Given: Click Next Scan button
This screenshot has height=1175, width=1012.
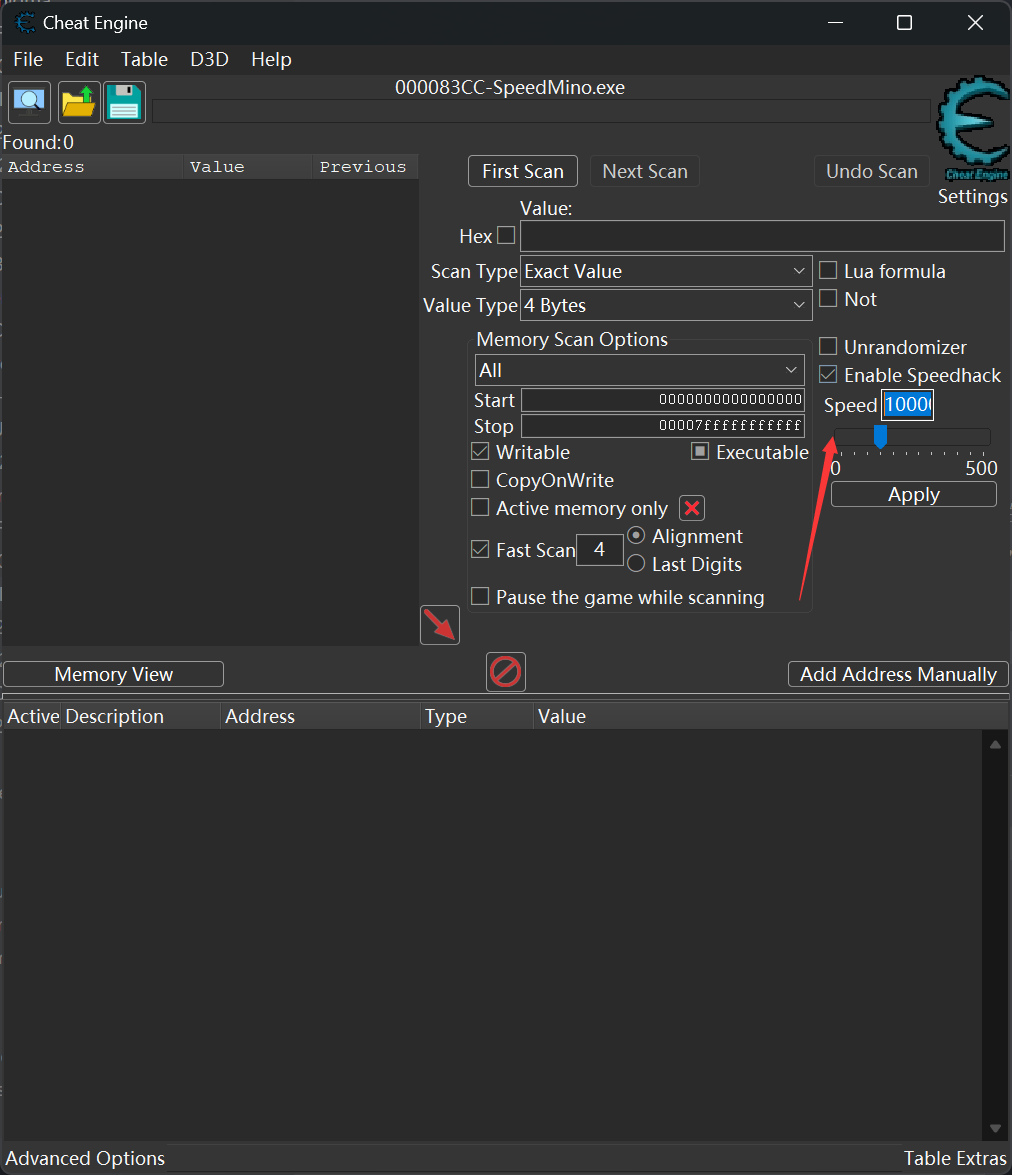Looking at the screenshot, I should 645,171.
